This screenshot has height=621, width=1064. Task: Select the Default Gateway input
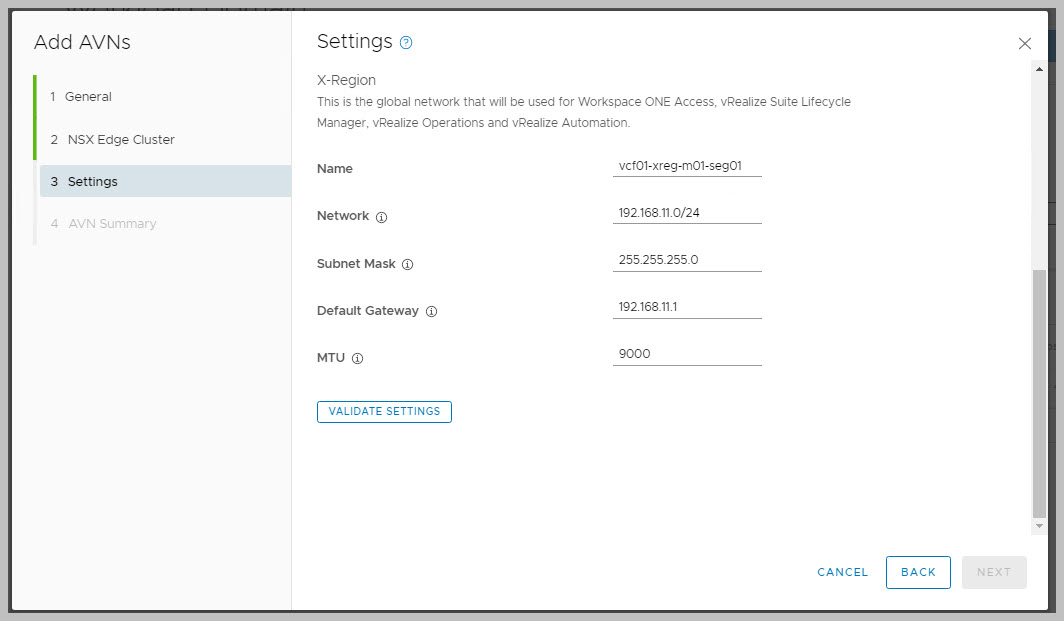pyautogui.click(x=687, y=306)
